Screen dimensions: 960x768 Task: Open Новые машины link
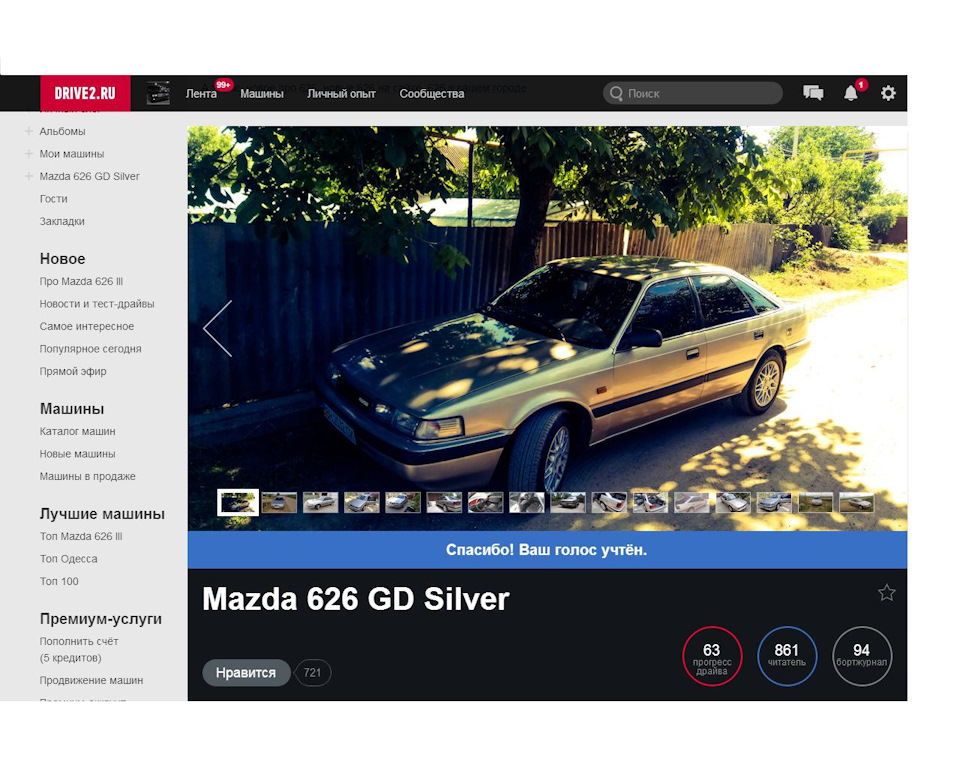77,454
